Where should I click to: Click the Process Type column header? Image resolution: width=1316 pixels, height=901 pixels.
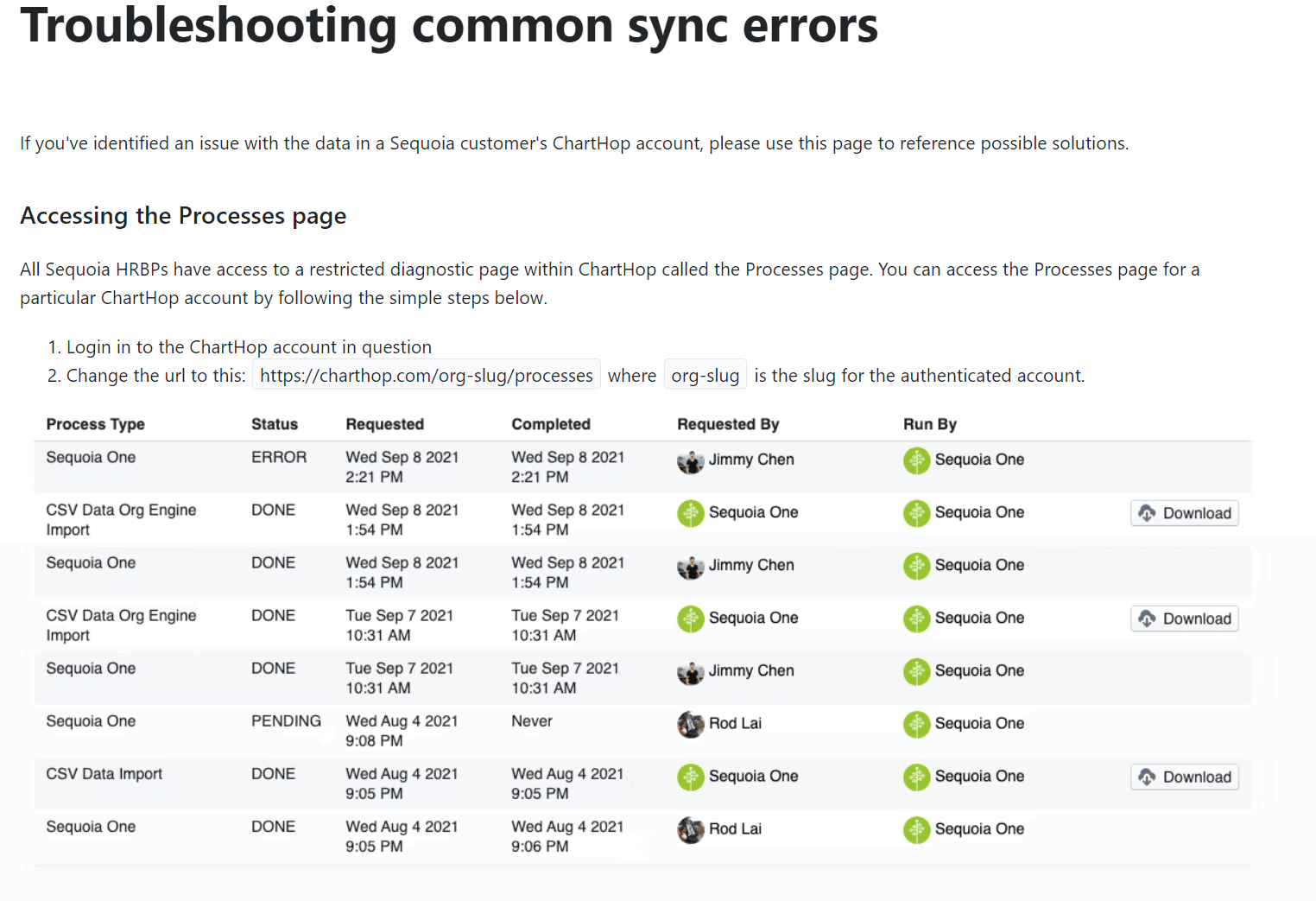click(x=95, y=424)
